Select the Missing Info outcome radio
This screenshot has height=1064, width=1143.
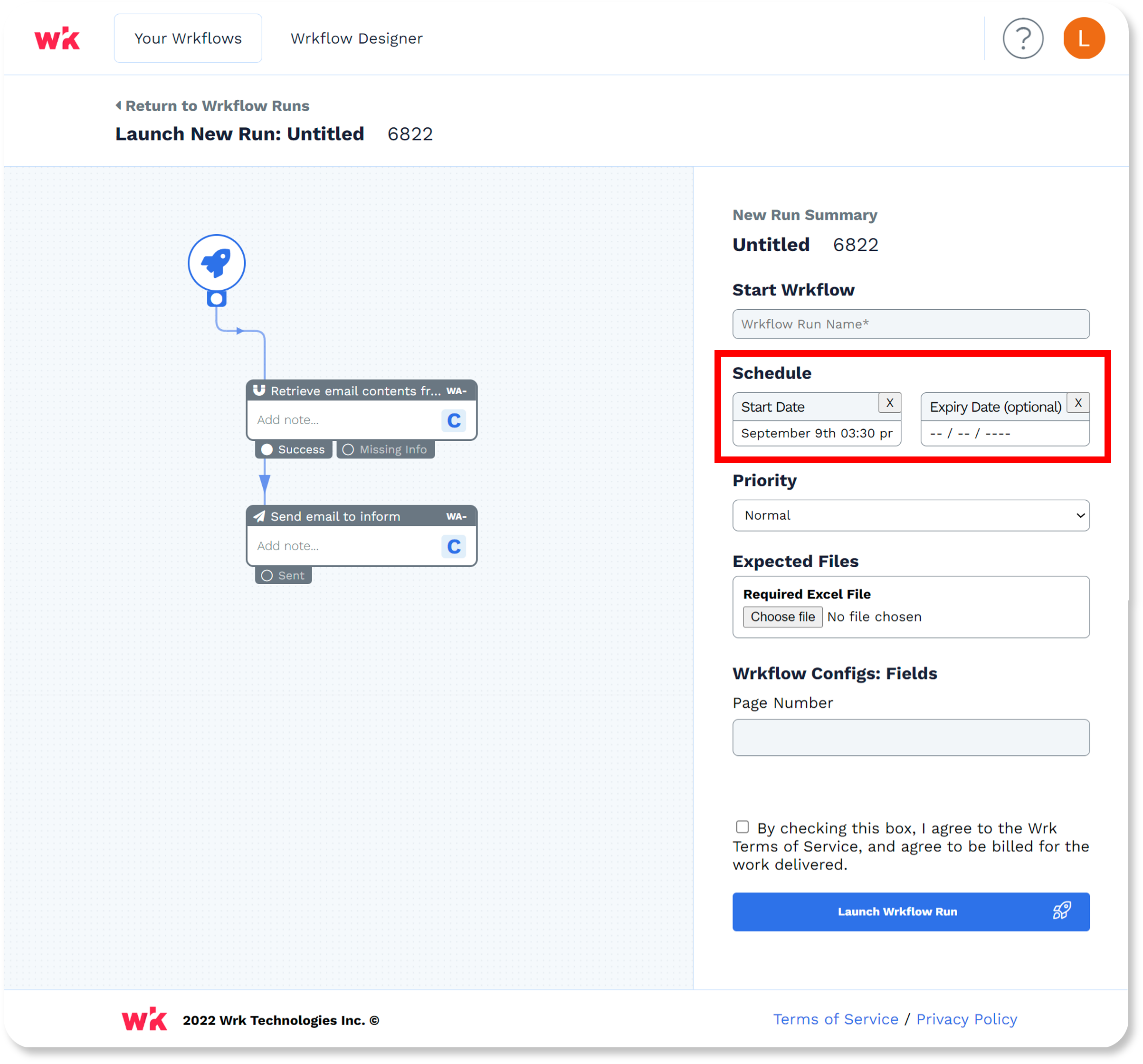(x=348, y=449)
